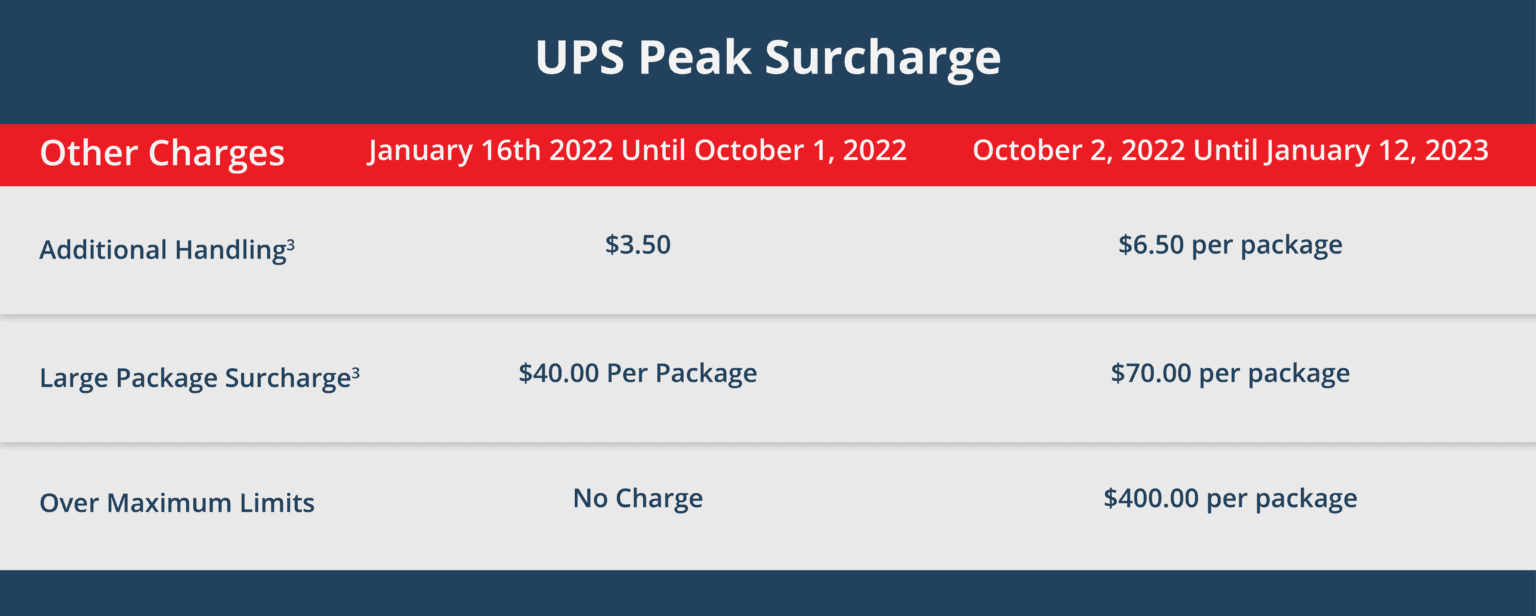
Task: Click the October 2, 2022 Until January 12 header
Action: 1230,150
